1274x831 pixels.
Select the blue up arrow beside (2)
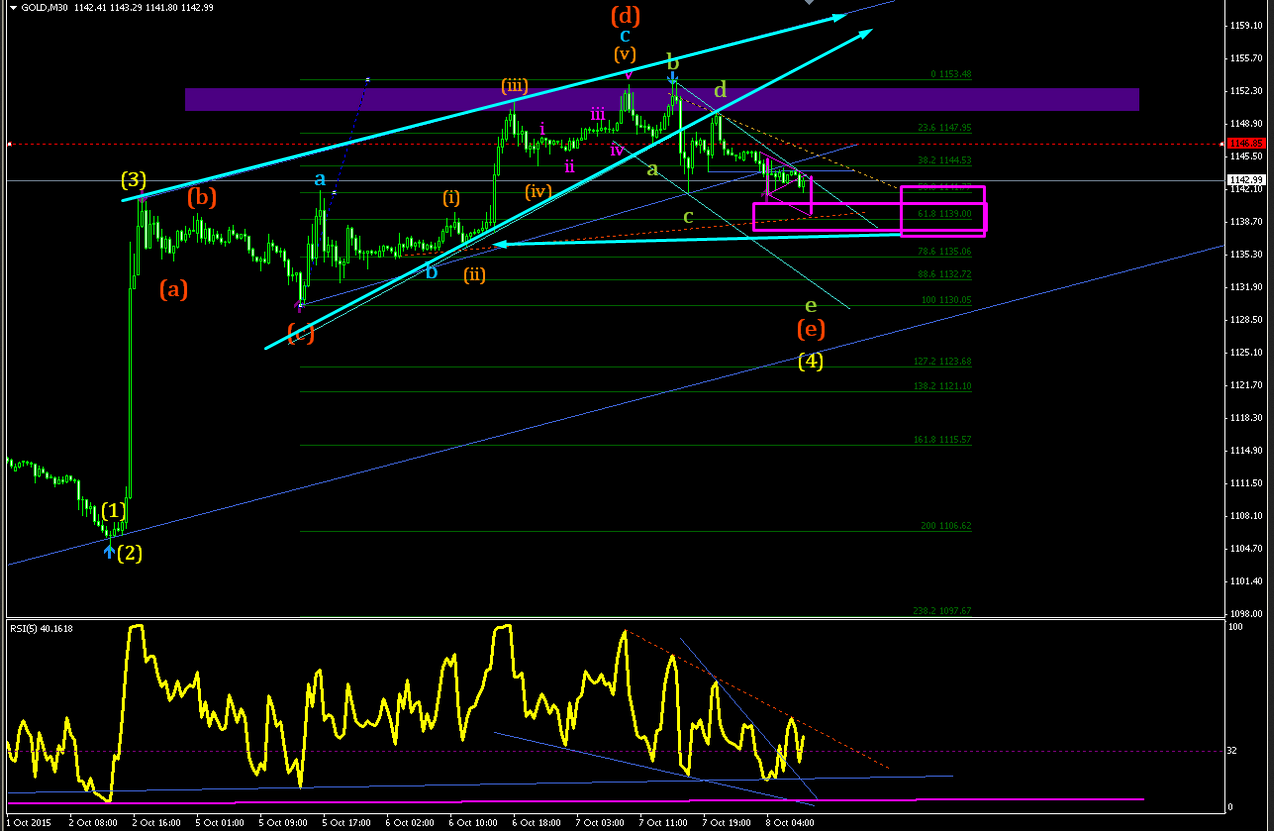coord(110,550)
